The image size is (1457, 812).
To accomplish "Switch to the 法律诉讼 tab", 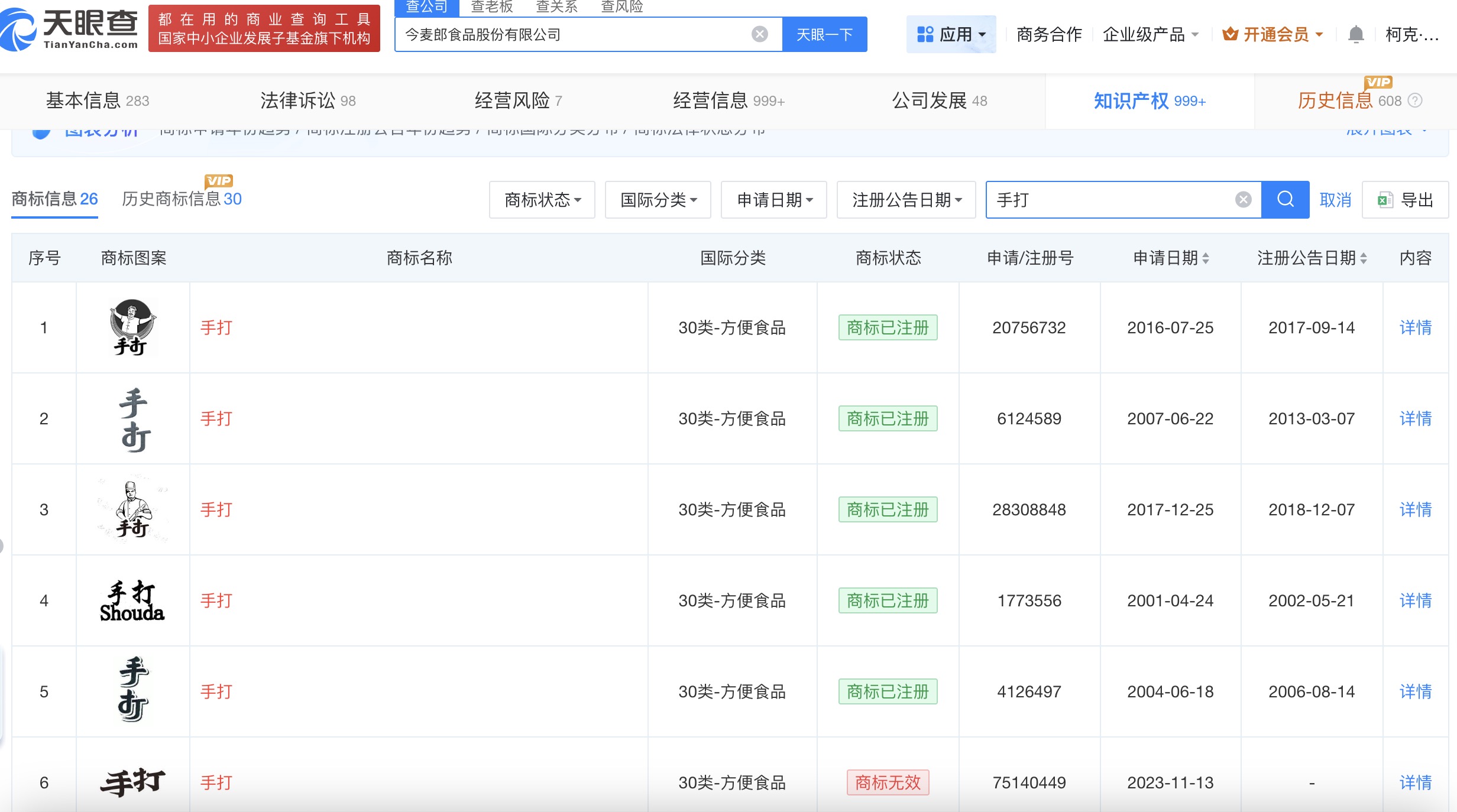I will (307, 100).
